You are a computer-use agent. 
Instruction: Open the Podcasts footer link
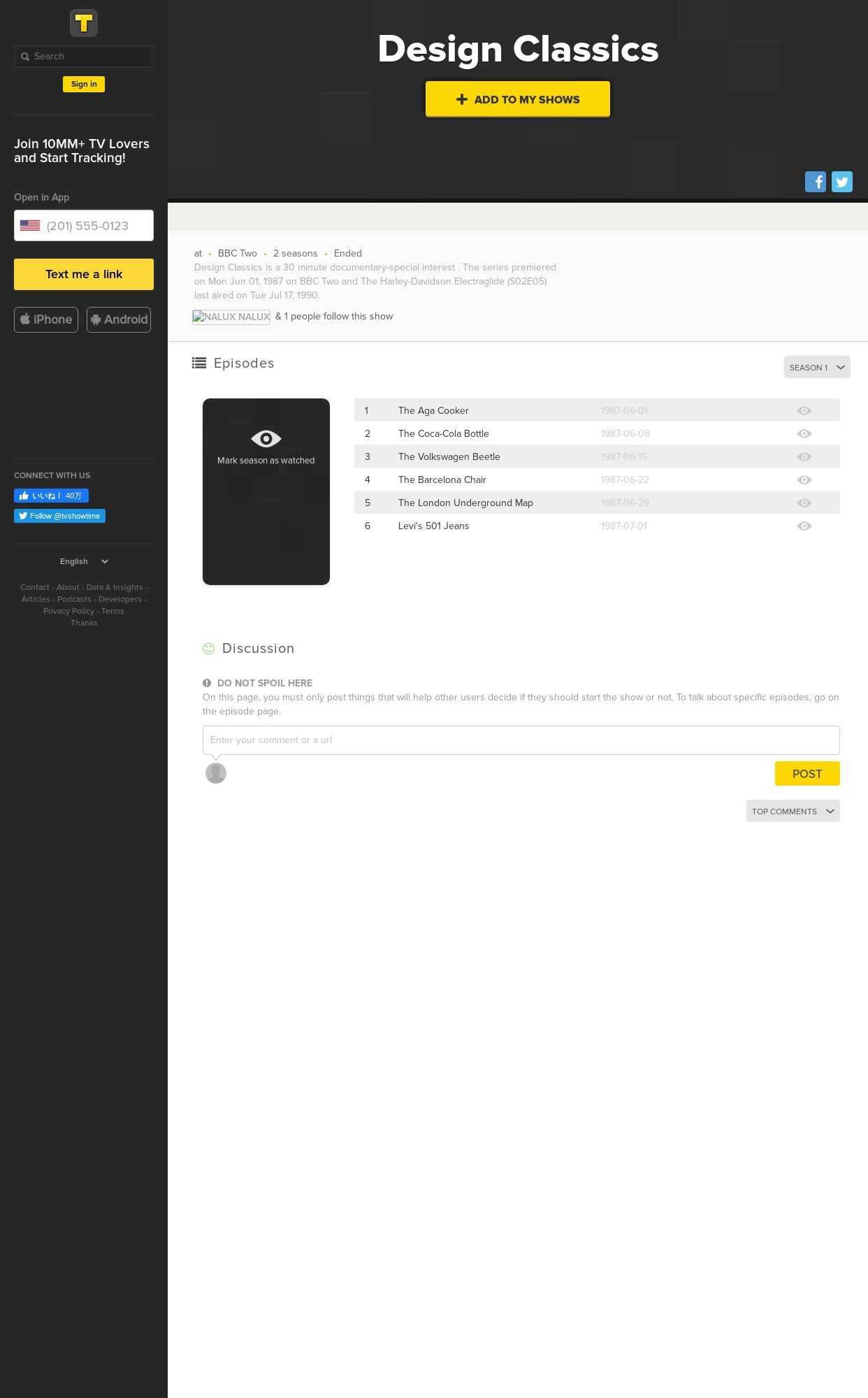pyautogui.click(x=74, y=599)
